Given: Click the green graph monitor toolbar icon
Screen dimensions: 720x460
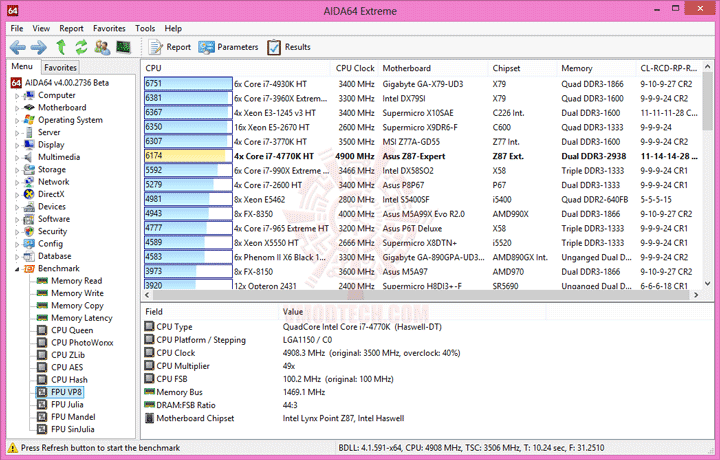Looking at the screenshot, I should [123, 46].
